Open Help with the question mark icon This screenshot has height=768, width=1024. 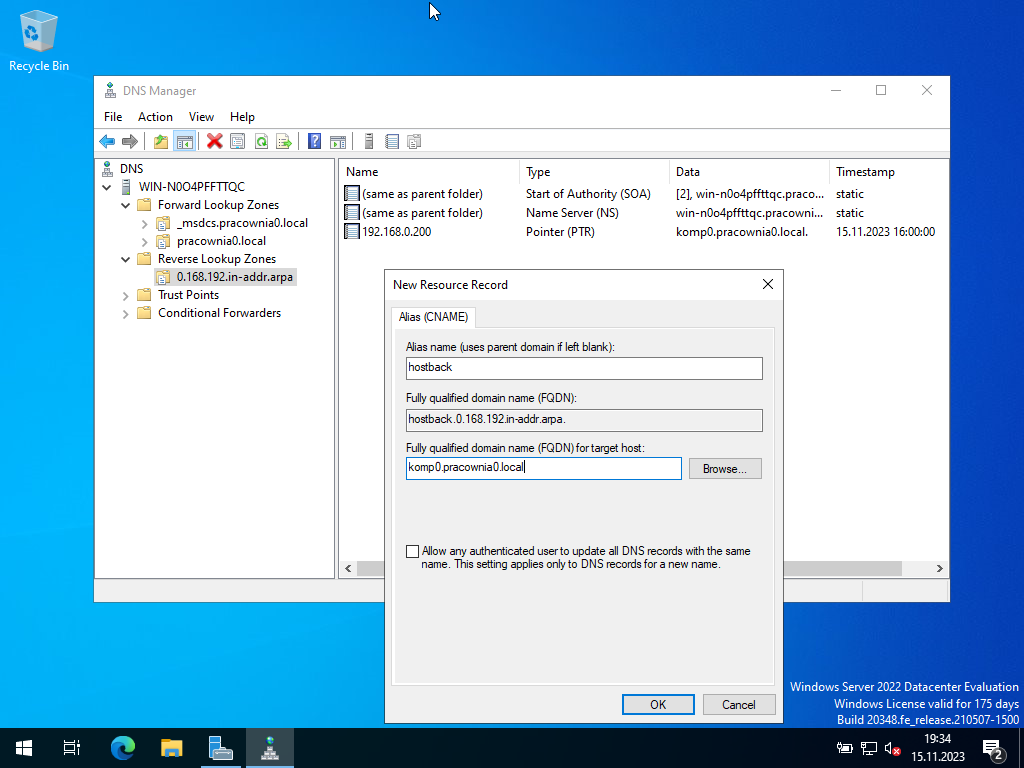(314, 141)
